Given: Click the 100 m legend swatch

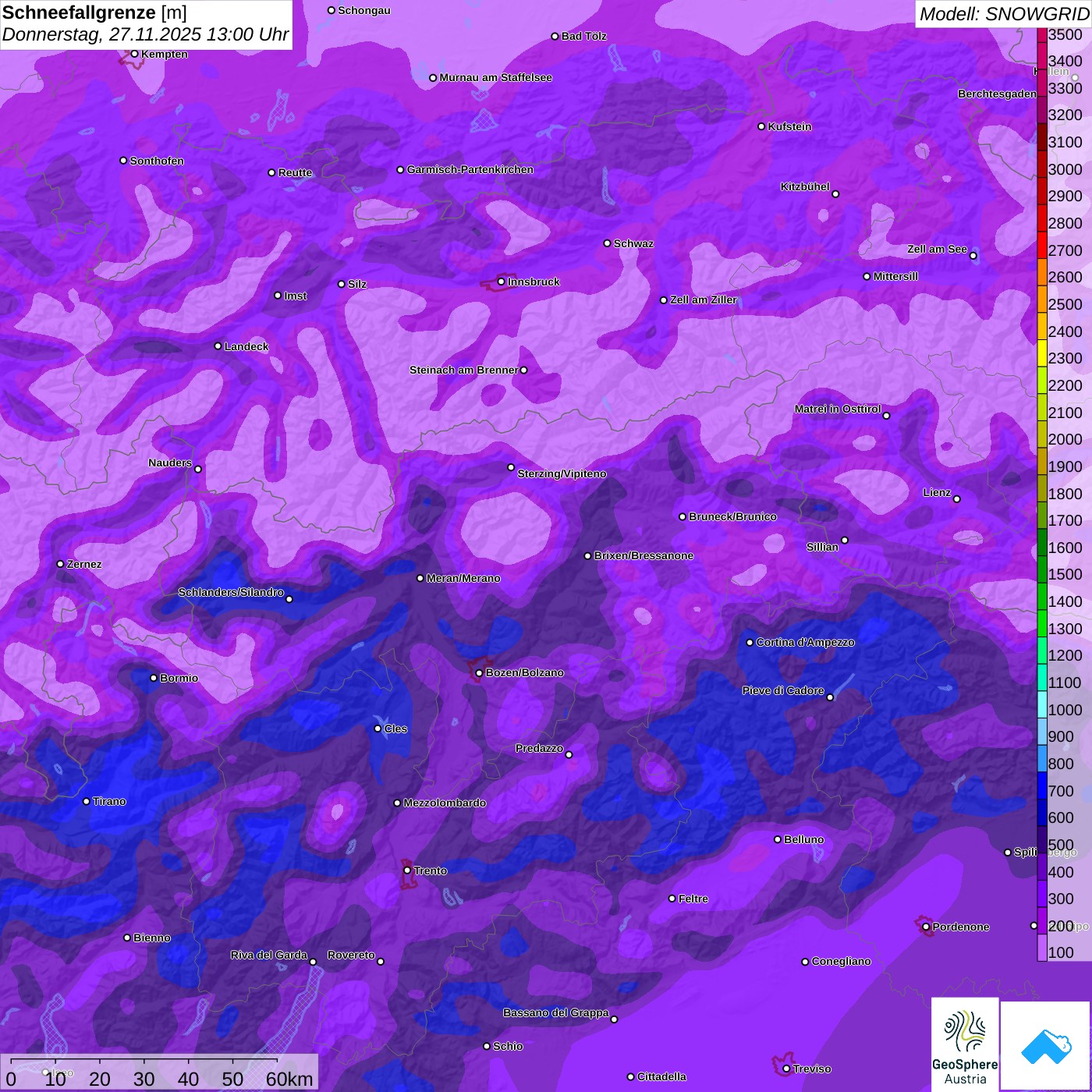Looking at the screenshot, I should (x=1042, y=948).
